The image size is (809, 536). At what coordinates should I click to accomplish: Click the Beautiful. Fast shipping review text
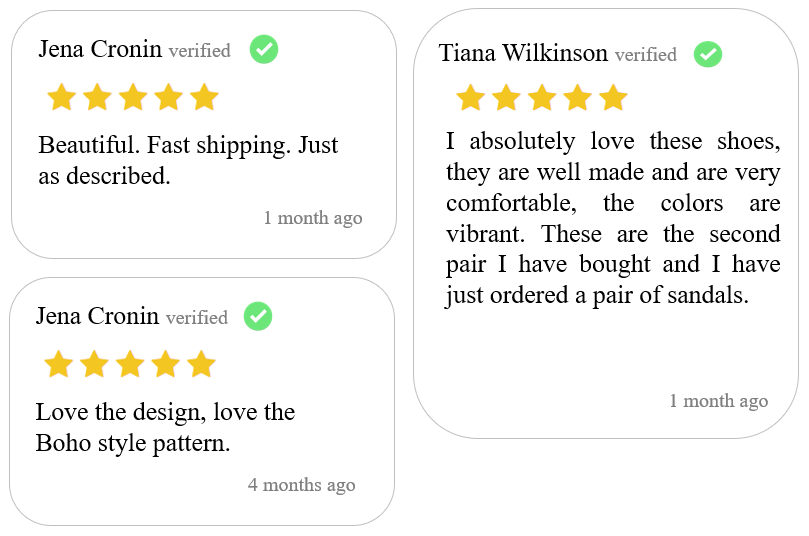188,160
